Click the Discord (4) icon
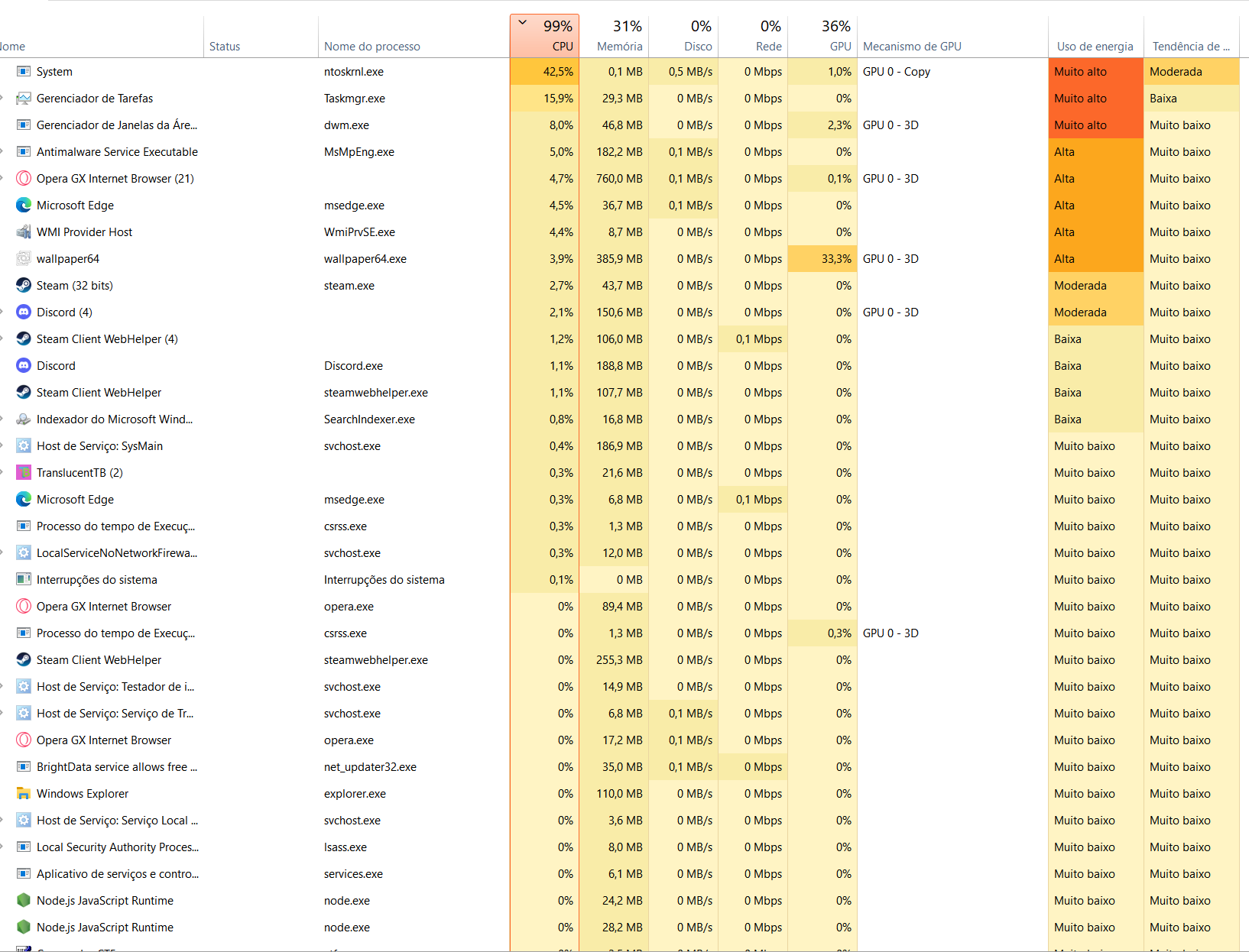1249x952 pixels. pyautogui.click(x=24, y=312)
